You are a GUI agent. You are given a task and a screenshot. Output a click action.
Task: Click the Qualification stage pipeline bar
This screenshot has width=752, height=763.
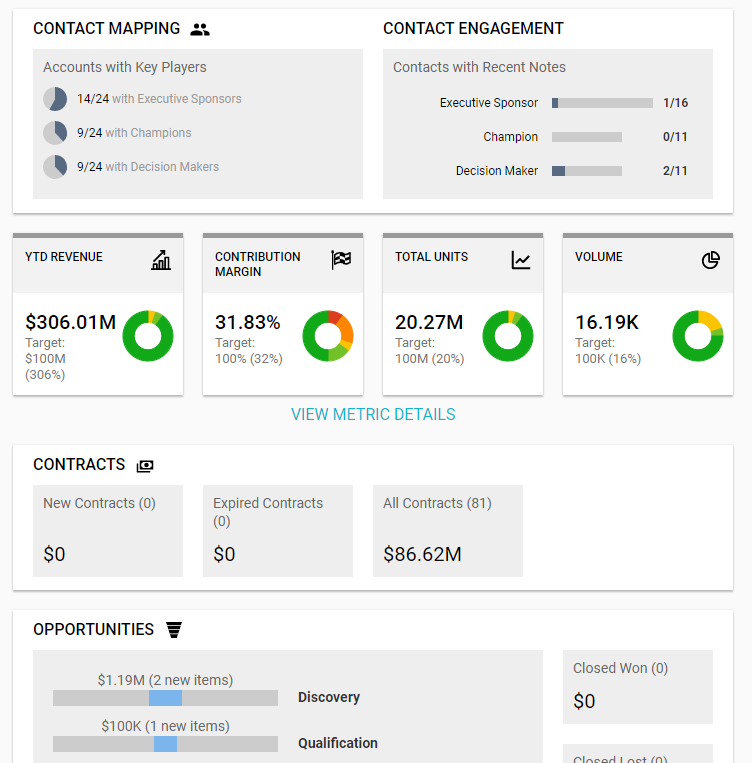click(x=165, y=744)
